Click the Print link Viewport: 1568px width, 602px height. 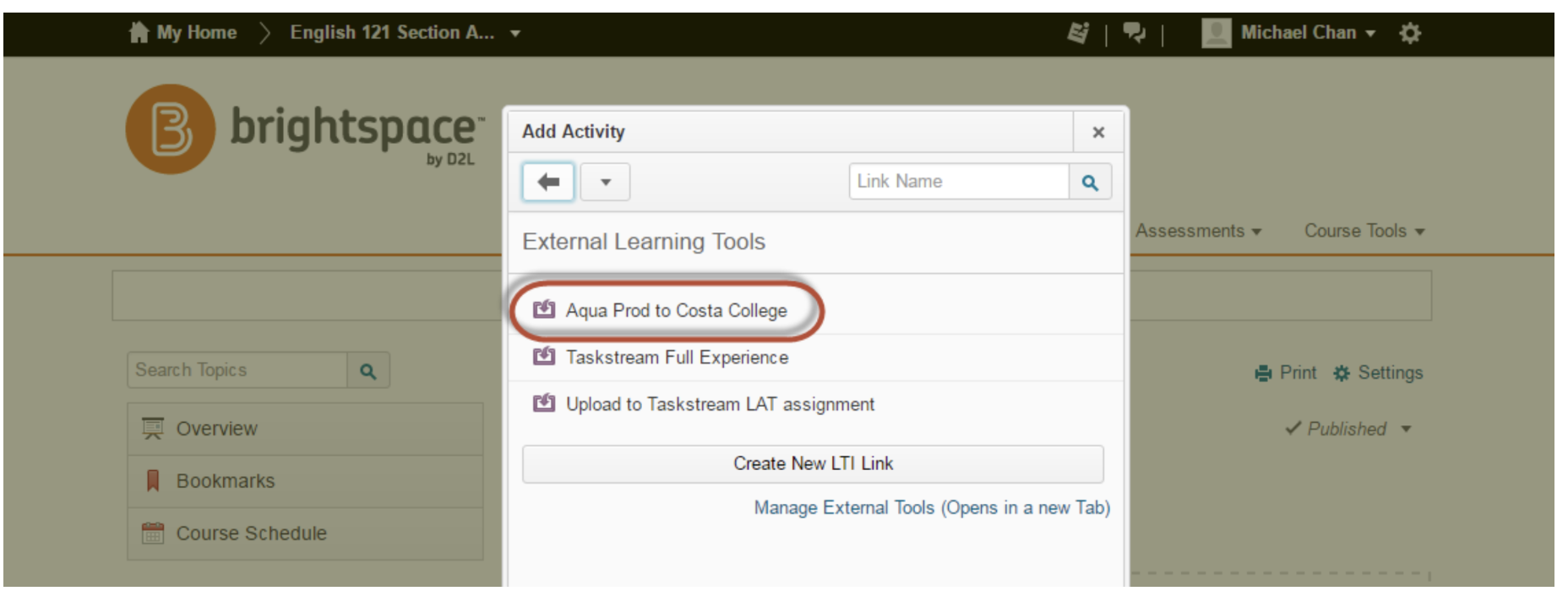1286,373
